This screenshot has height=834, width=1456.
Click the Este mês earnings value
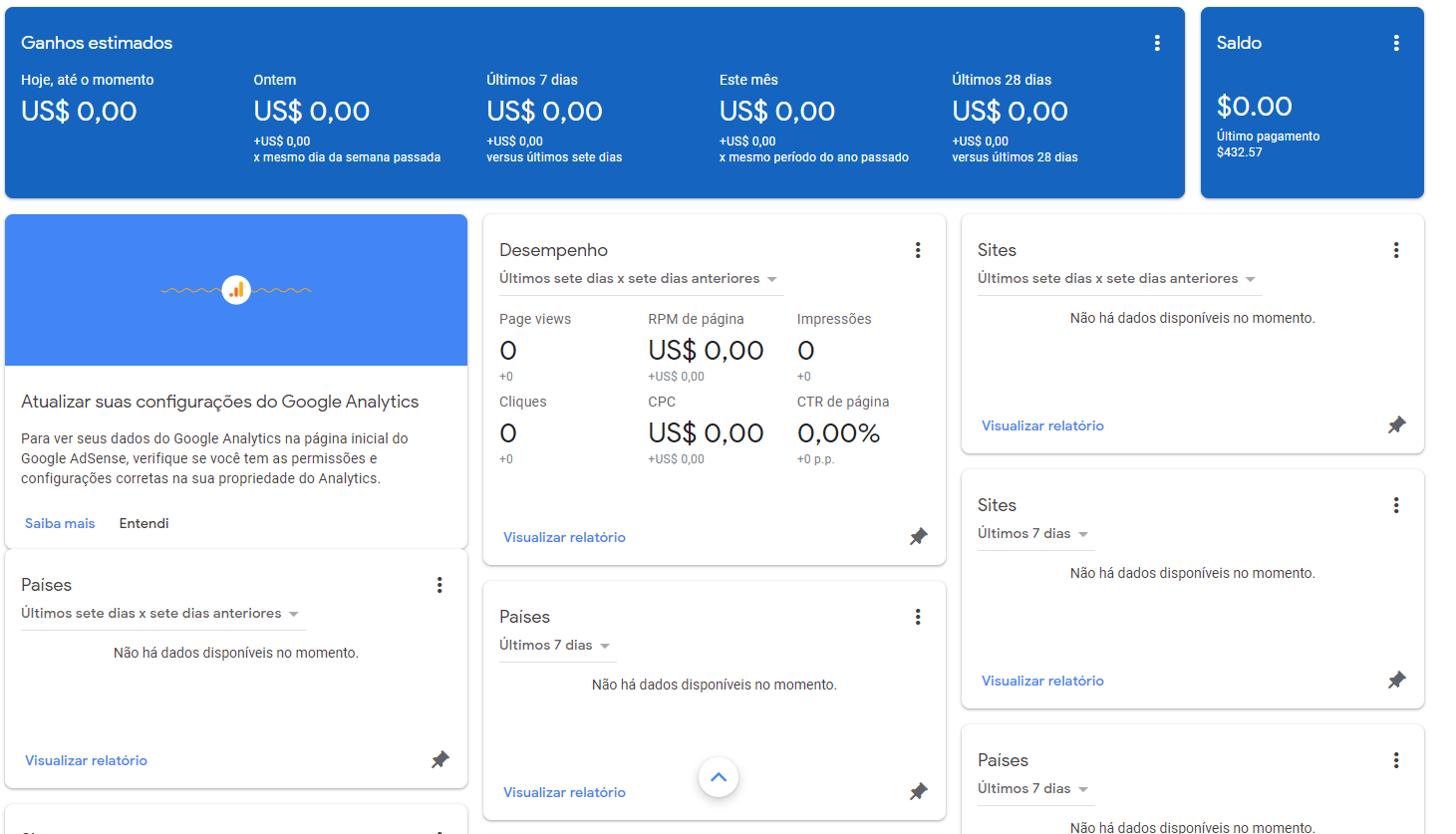(x=777, y=112)
